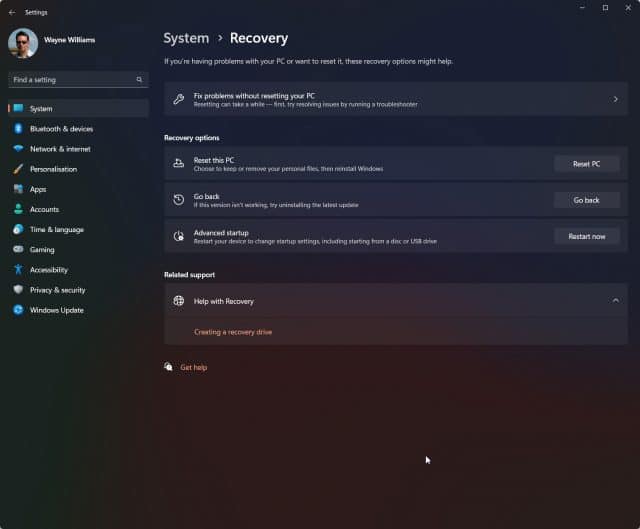Viewport: 640px width, 529px height.
Task: Open Network & internet wifi icon
Action: pos(18,149)
